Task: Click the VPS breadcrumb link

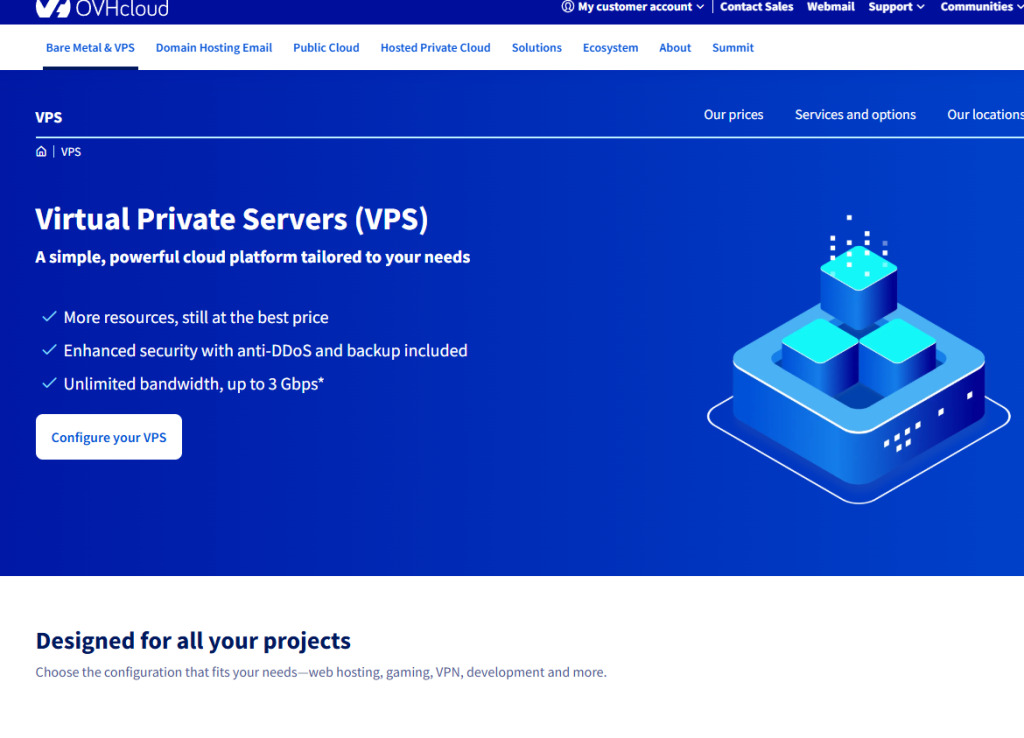Action: [71, 152]
